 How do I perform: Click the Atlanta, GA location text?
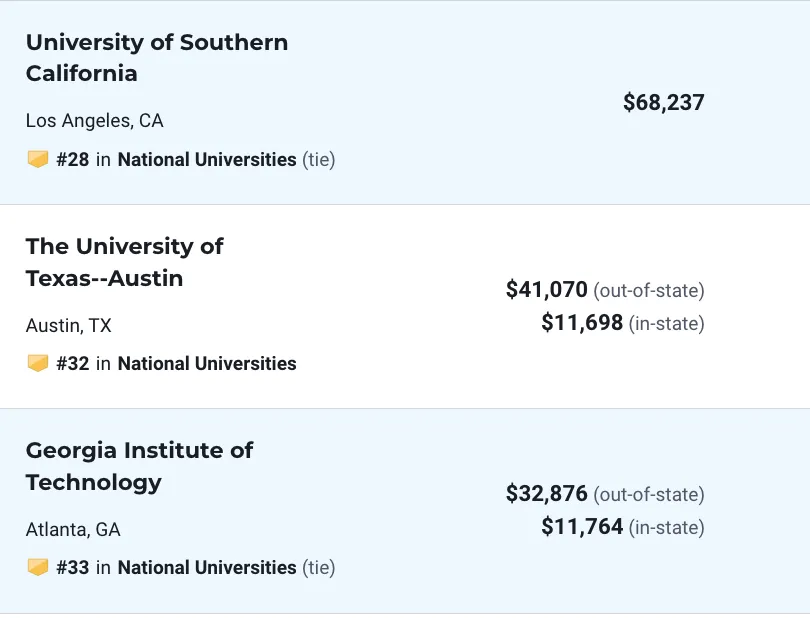(x=73, y=530)
